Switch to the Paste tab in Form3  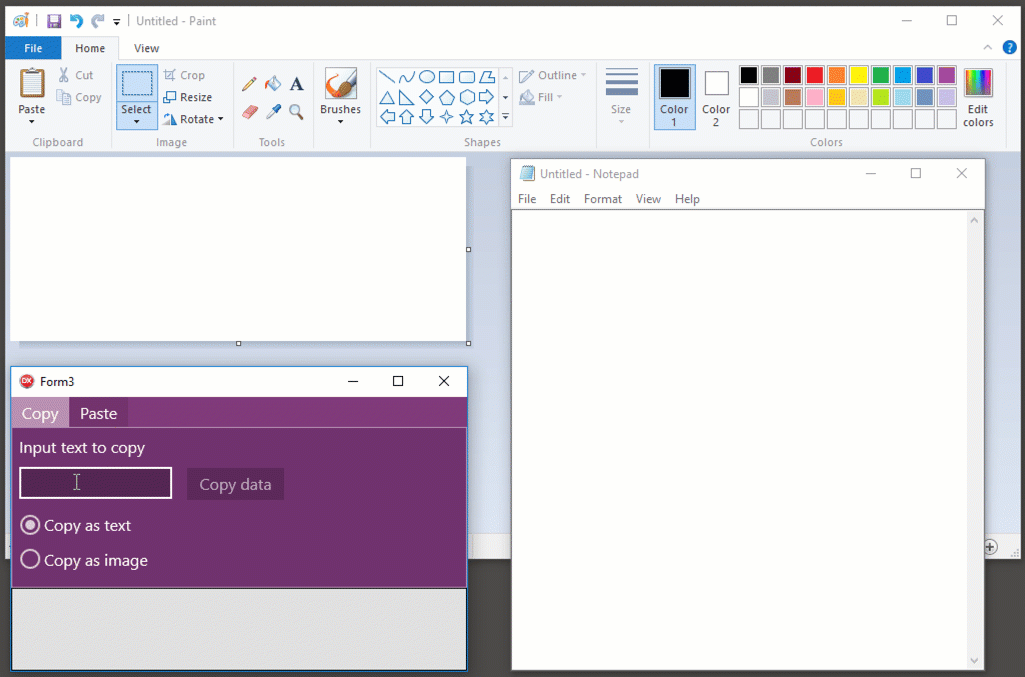coord(99,414)
